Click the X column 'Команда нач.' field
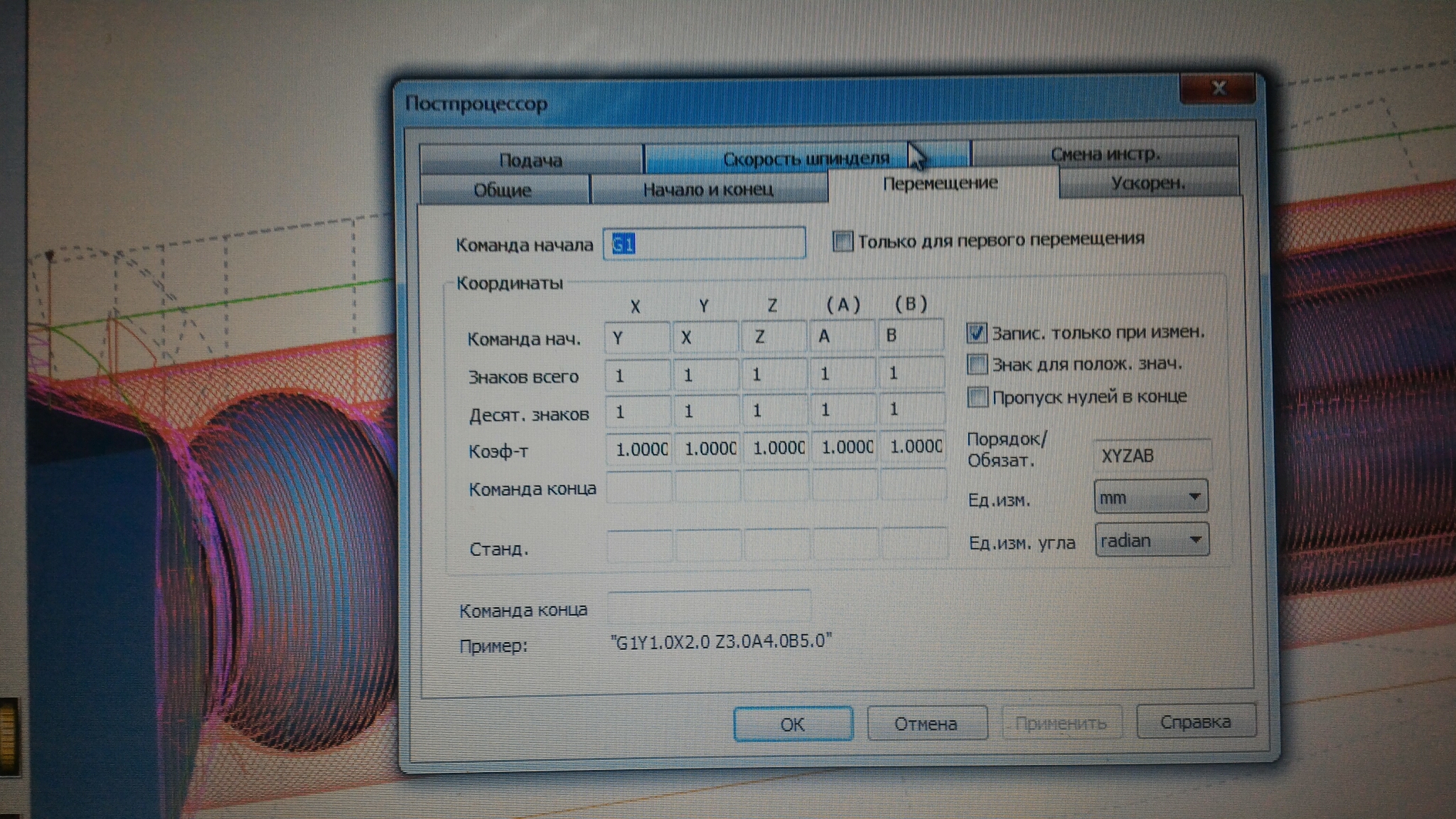1456x819 pixels. [x=636, y=338]
